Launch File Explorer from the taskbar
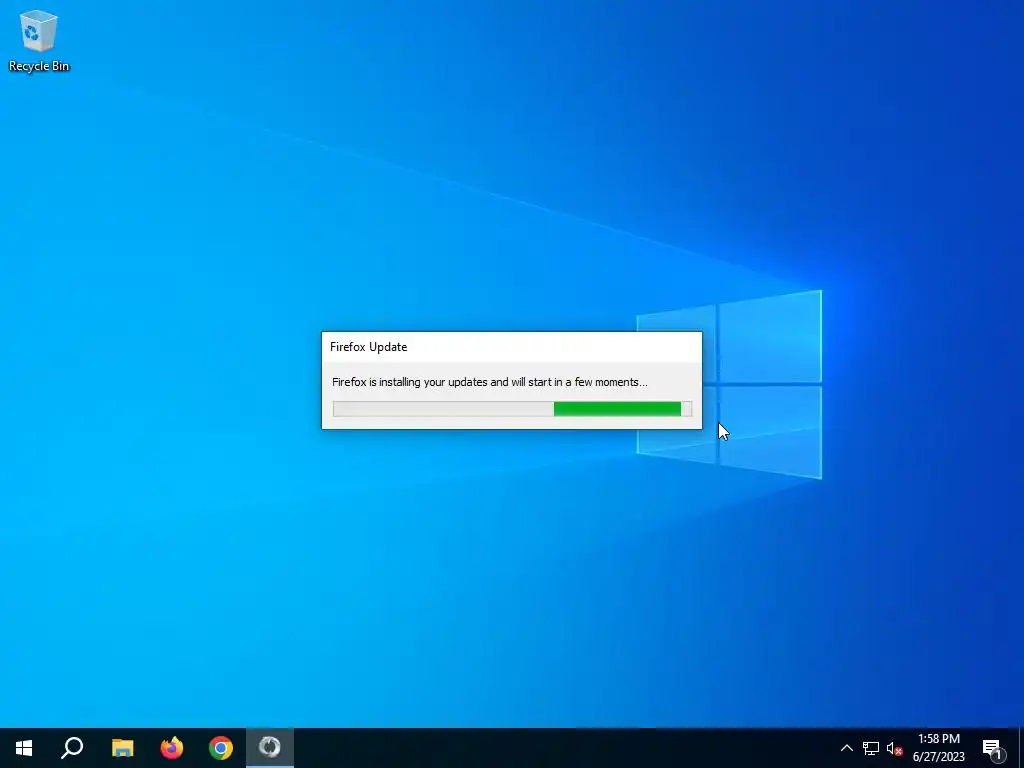 (122, 748)
